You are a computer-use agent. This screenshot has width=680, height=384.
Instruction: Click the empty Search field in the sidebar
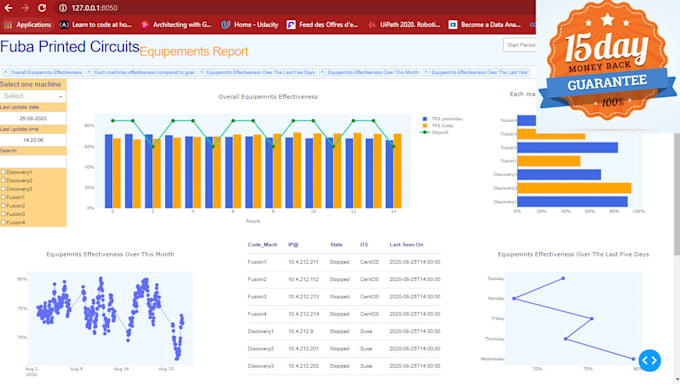click(33, 161)
